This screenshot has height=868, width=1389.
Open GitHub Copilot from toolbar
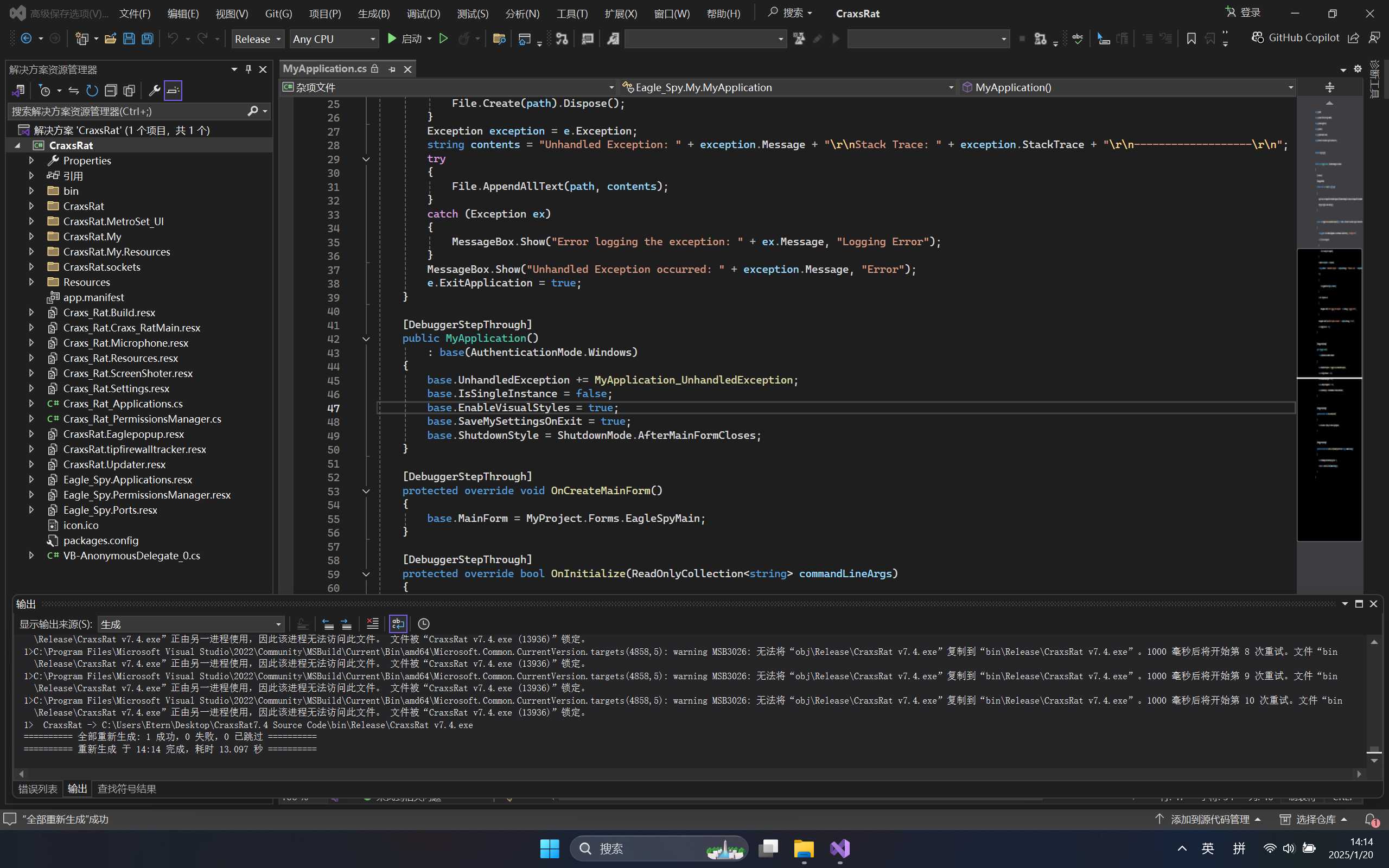point(1295,38)
